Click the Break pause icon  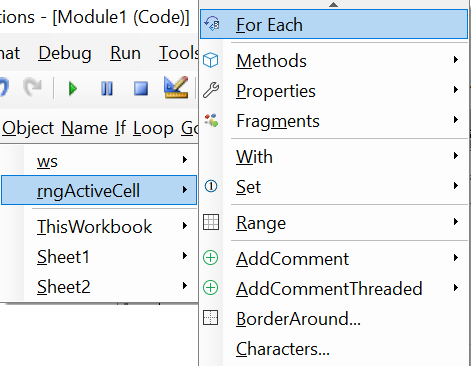107,89
